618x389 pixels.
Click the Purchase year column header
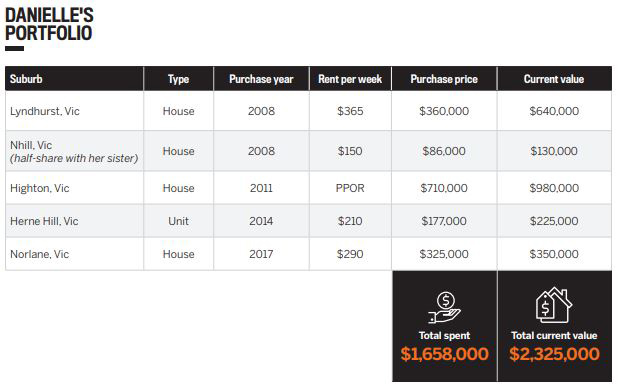(x=261, y=79)
